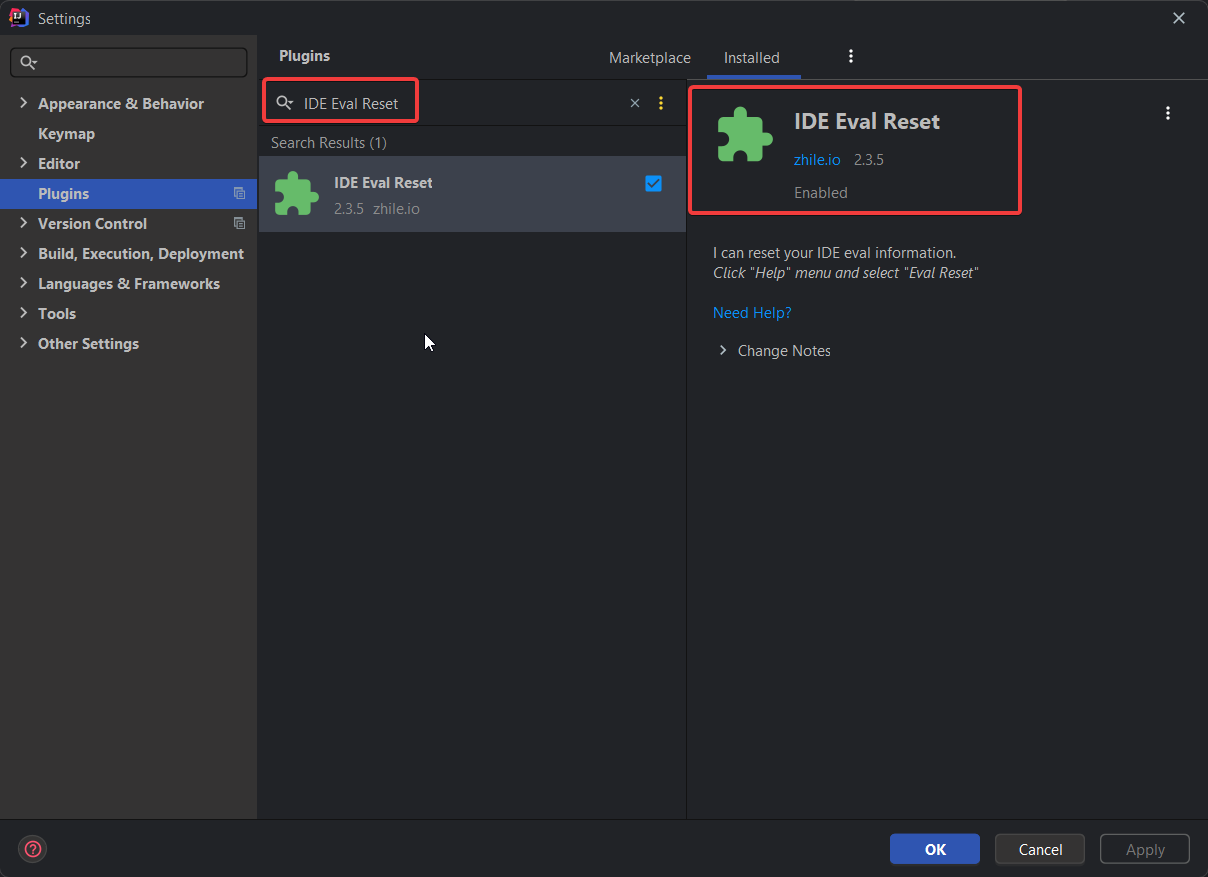Click the IntelliJ IDEA logo in title bar

coord(19,18)
